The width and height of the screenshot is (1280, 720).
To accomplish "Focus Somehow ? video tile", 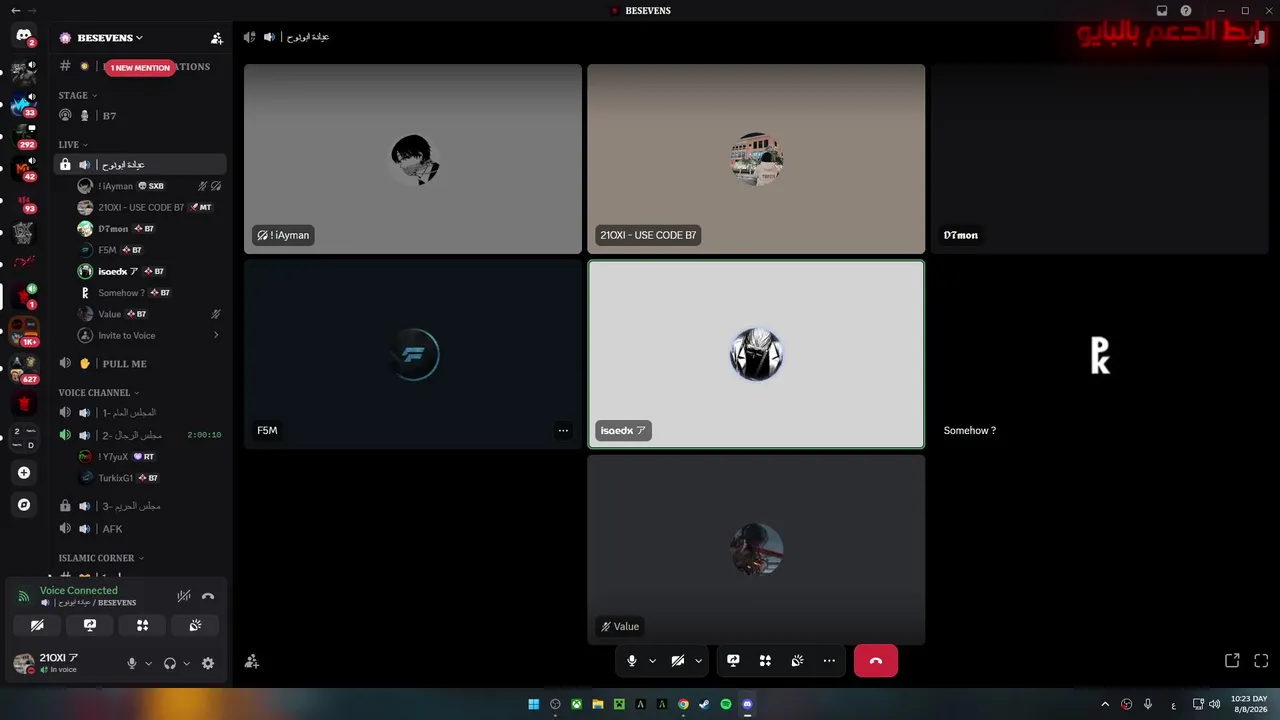I will tap(1099, 355).
